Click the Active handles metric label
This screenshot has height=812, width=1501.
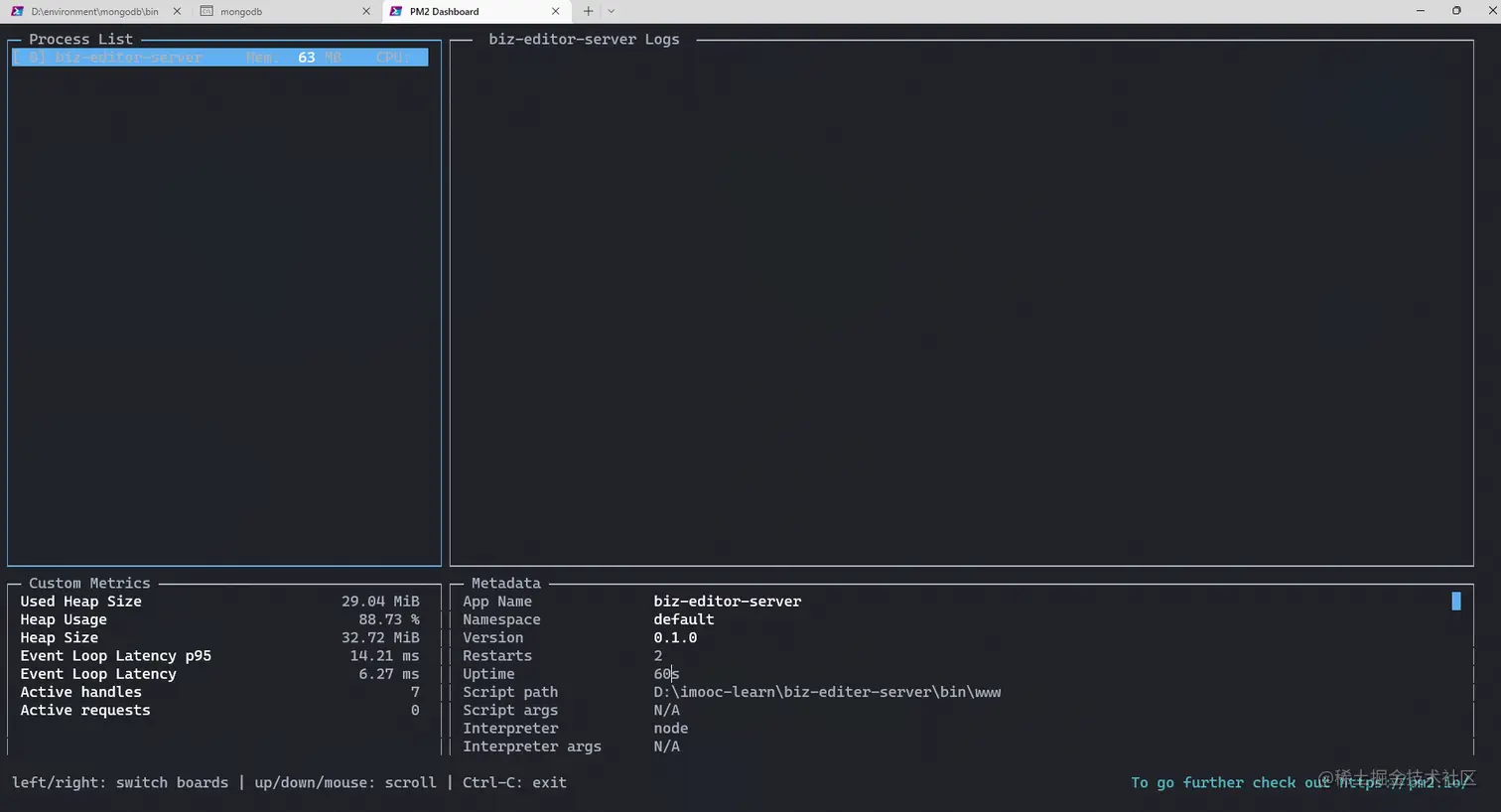pyautogui.click(x=81, y=692)
